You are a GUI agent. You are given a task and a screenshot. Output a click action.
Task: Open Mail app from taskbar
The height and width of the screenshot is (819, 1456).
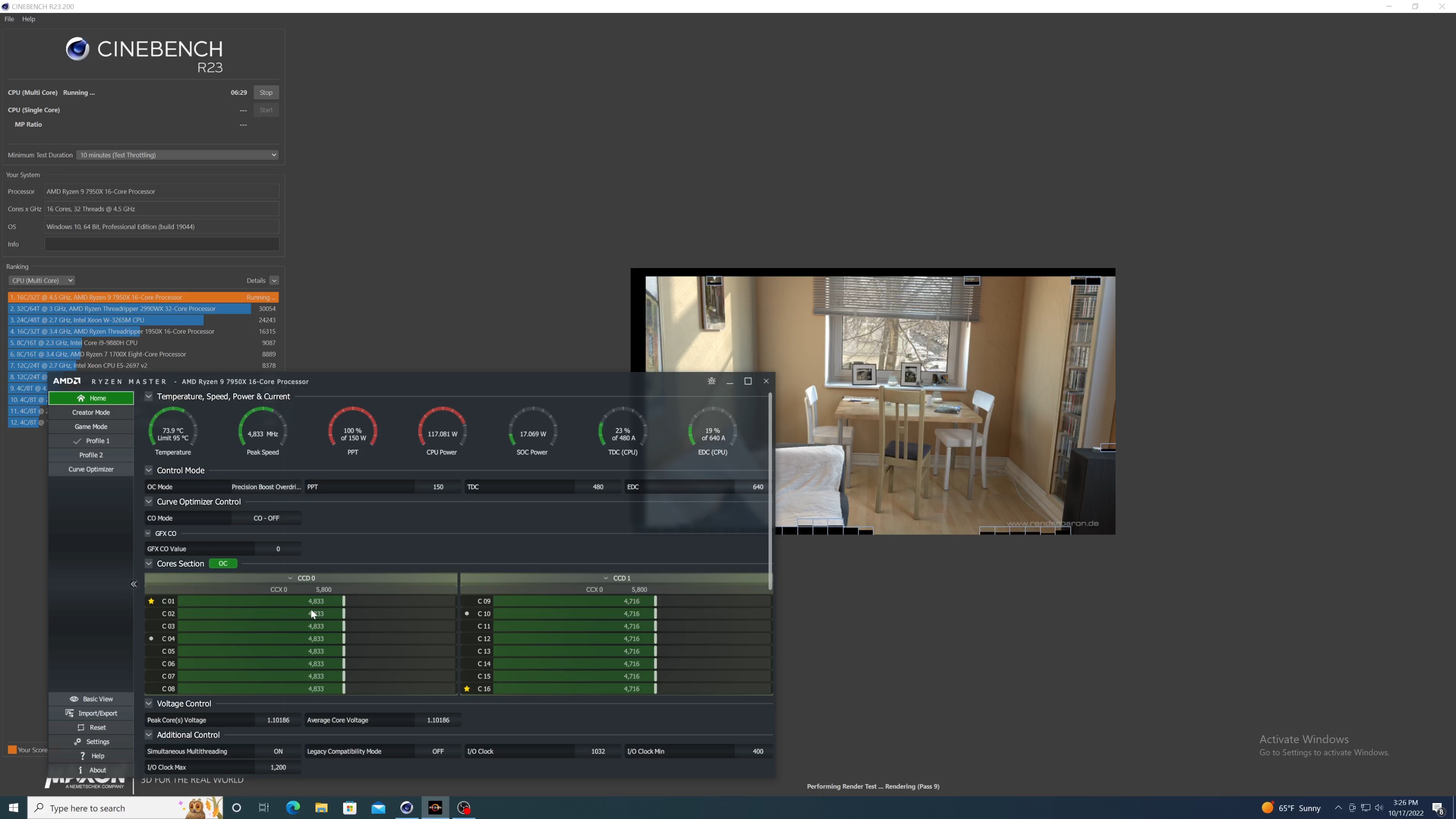(x=378, y=808)
